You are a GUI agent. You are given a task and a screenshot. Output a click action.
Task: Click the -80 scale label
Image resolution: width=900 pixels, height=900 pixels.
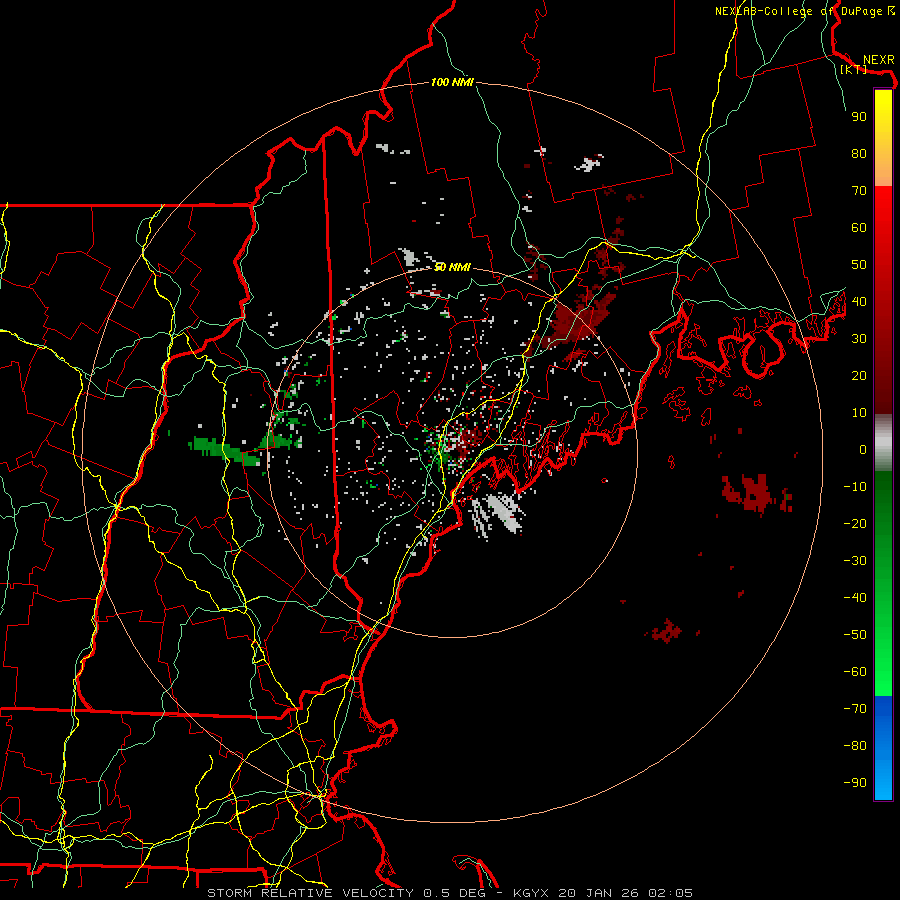[x=855, y=746]
